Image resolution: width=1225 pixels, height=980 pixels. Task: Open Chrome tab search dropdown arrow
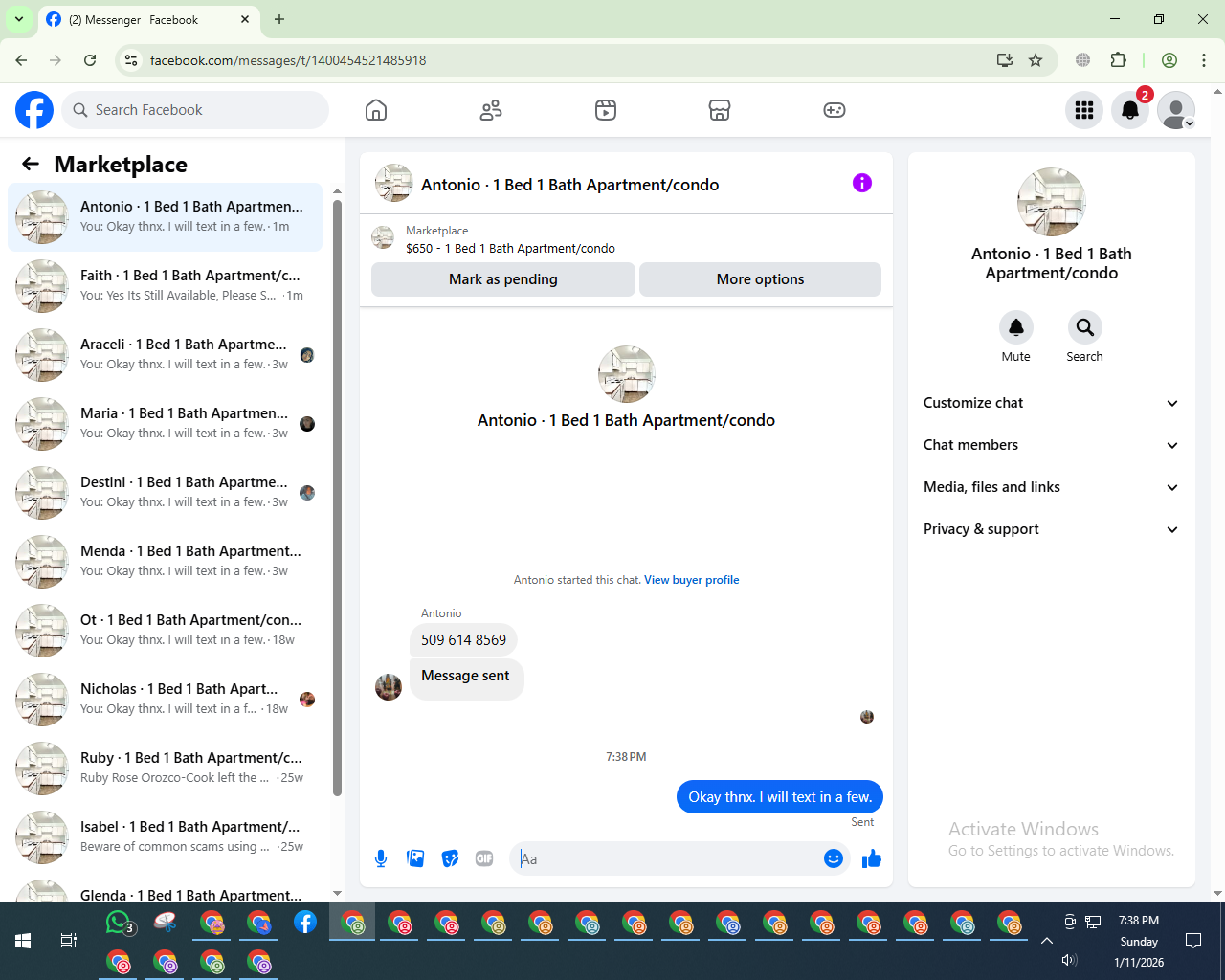pos(19,19)
